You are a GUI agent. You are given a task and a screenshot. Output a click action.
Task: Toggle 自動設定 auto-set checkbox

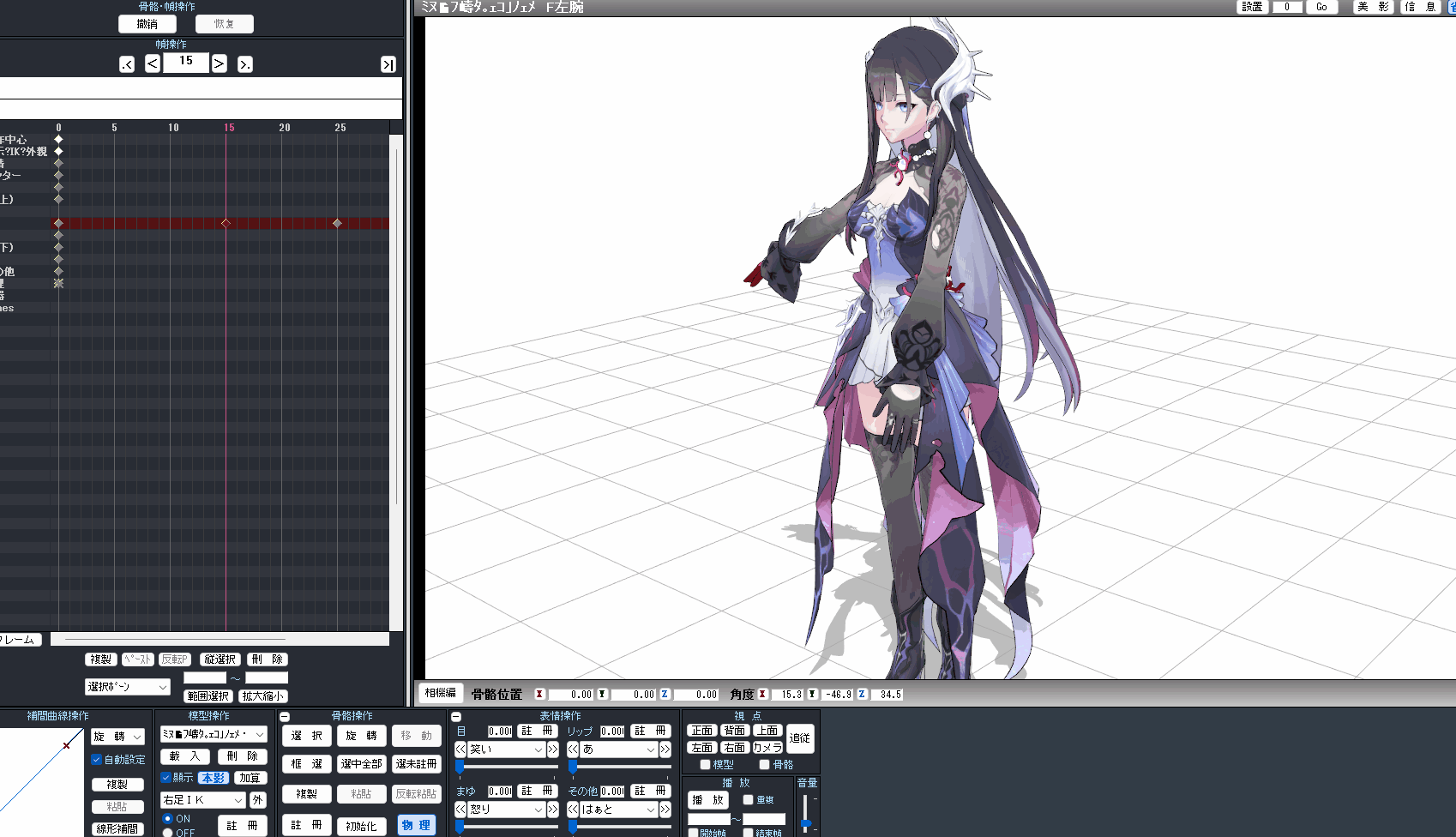coord(97,760)
